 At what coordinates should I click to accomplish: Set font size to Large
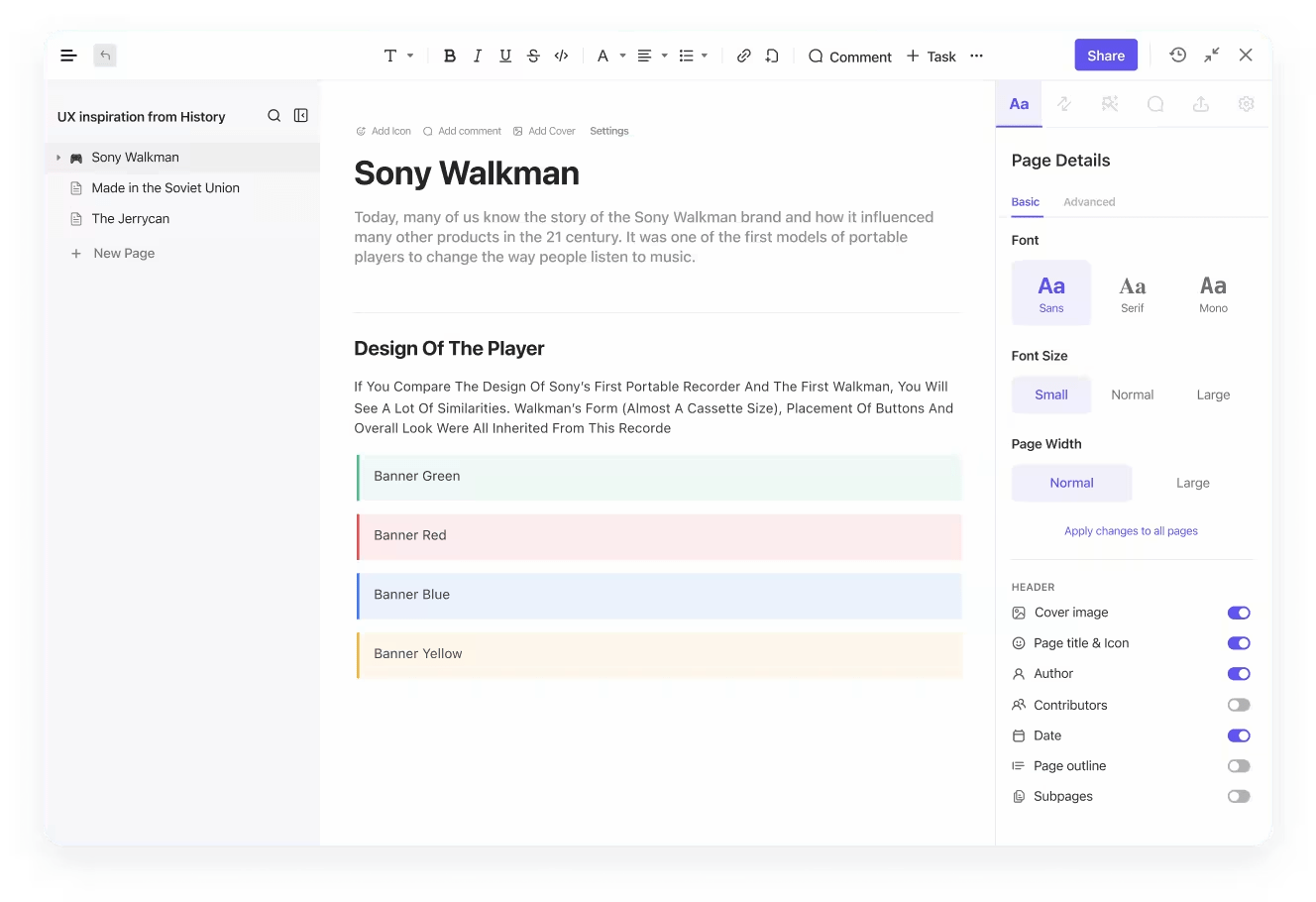tap(1213, 395)
